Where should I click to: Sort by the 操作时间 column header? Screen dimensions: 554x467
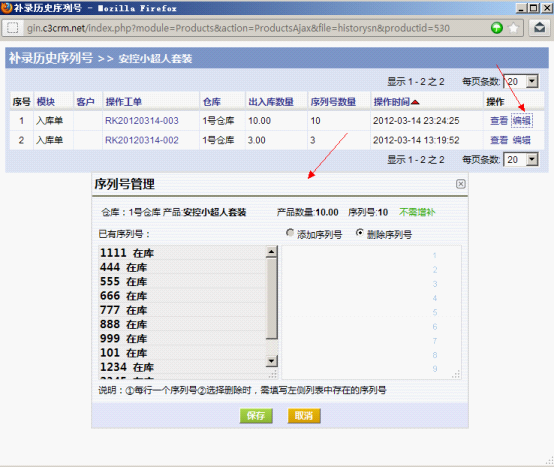point(396,102)
